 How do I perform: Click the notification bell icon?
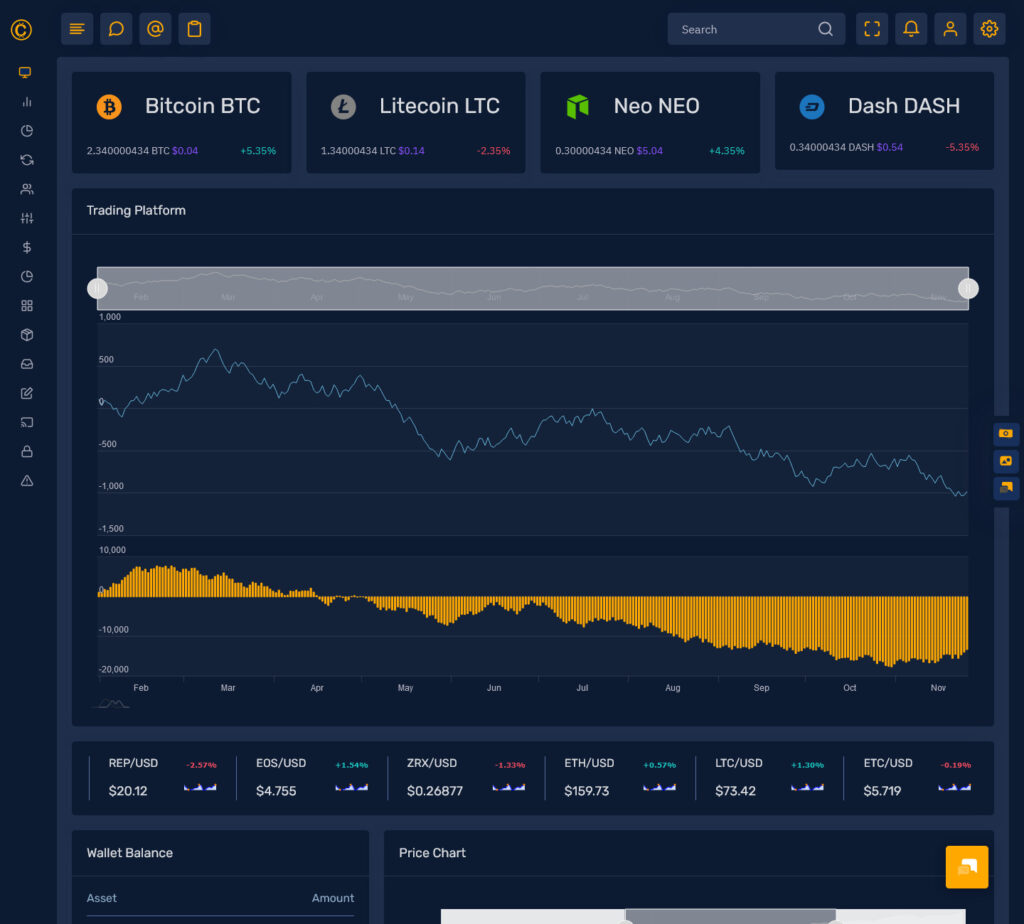(910, 28)
